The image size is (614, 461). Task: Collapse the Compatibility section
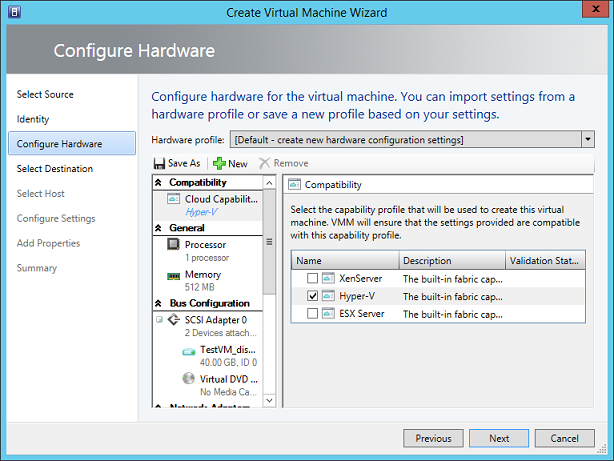point(157,183)
